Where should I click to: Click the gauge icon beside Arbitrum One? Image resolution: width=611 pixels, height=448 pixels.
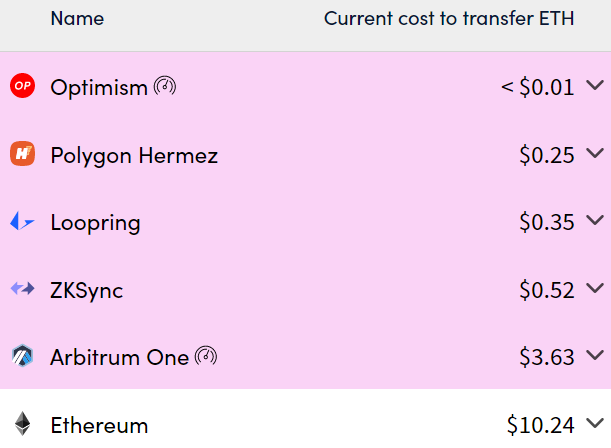click(x=206, y=356)
